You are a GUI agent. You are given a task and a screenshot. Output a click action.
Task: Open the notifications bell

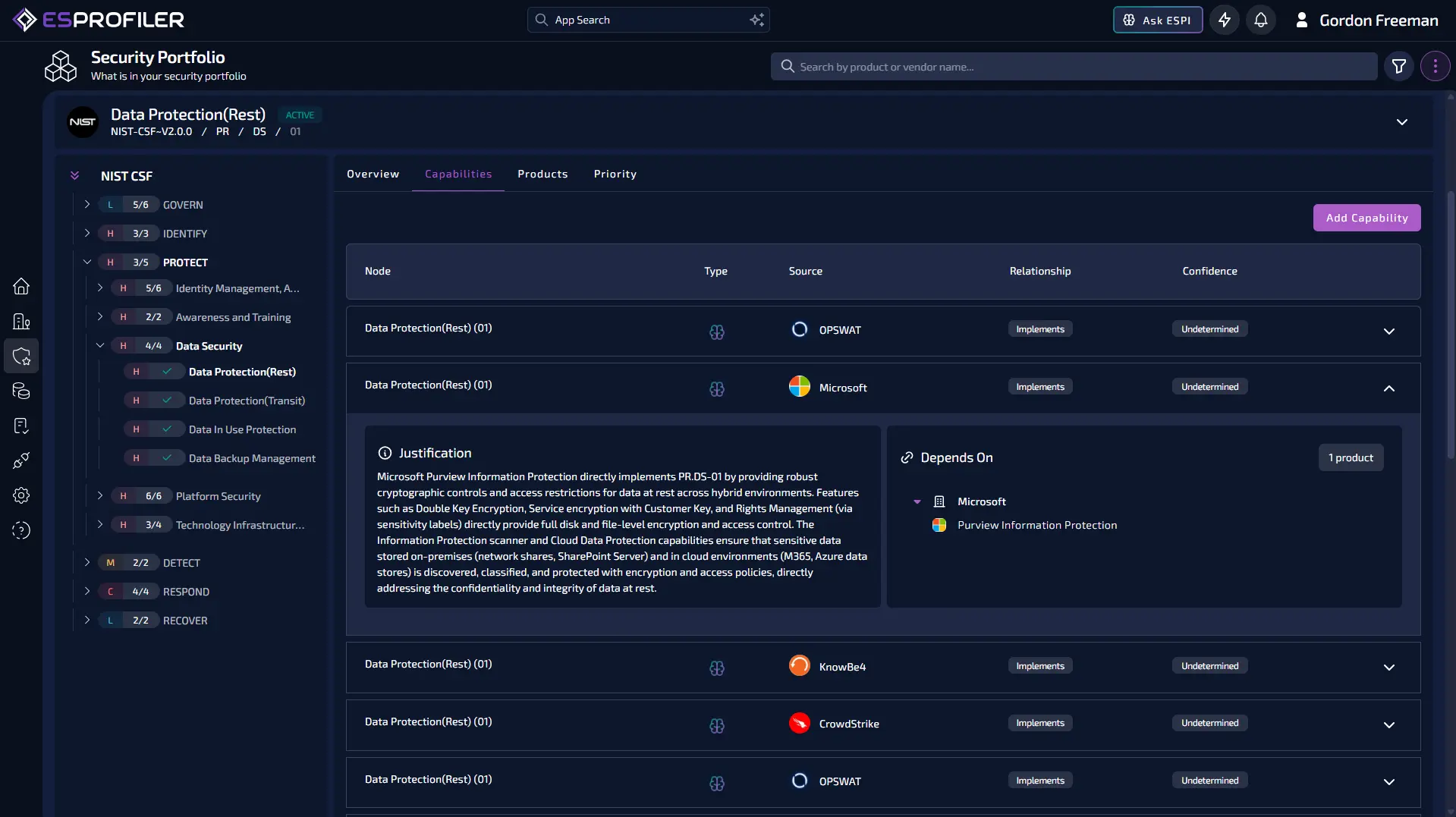[x=1261, y=20]
